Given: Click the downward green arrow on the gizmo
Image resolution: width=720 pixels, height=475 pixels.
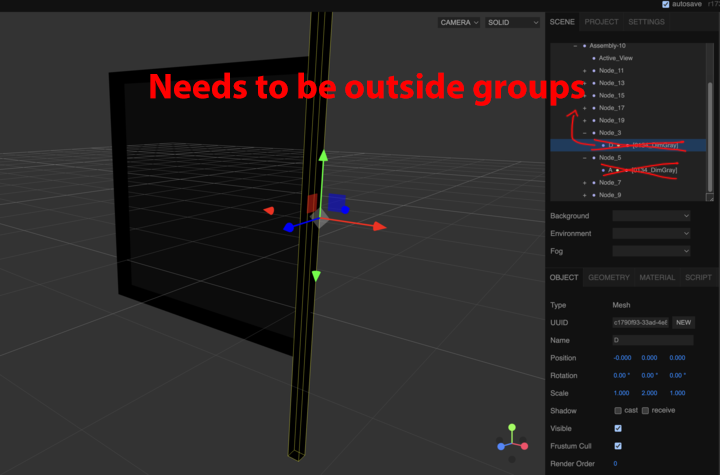Looking at the screenshot, I should [316, 275].
